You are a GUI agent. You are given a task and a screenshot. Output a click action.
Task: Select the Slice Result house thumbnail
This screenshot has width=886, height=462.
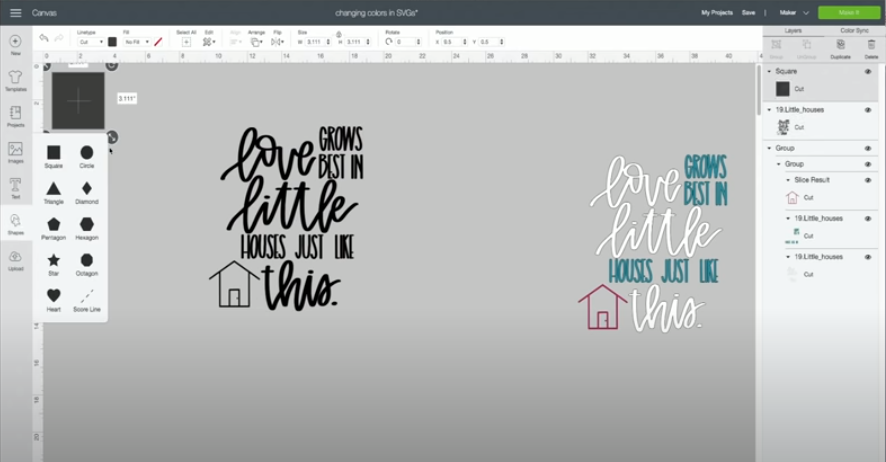point(792,197)
